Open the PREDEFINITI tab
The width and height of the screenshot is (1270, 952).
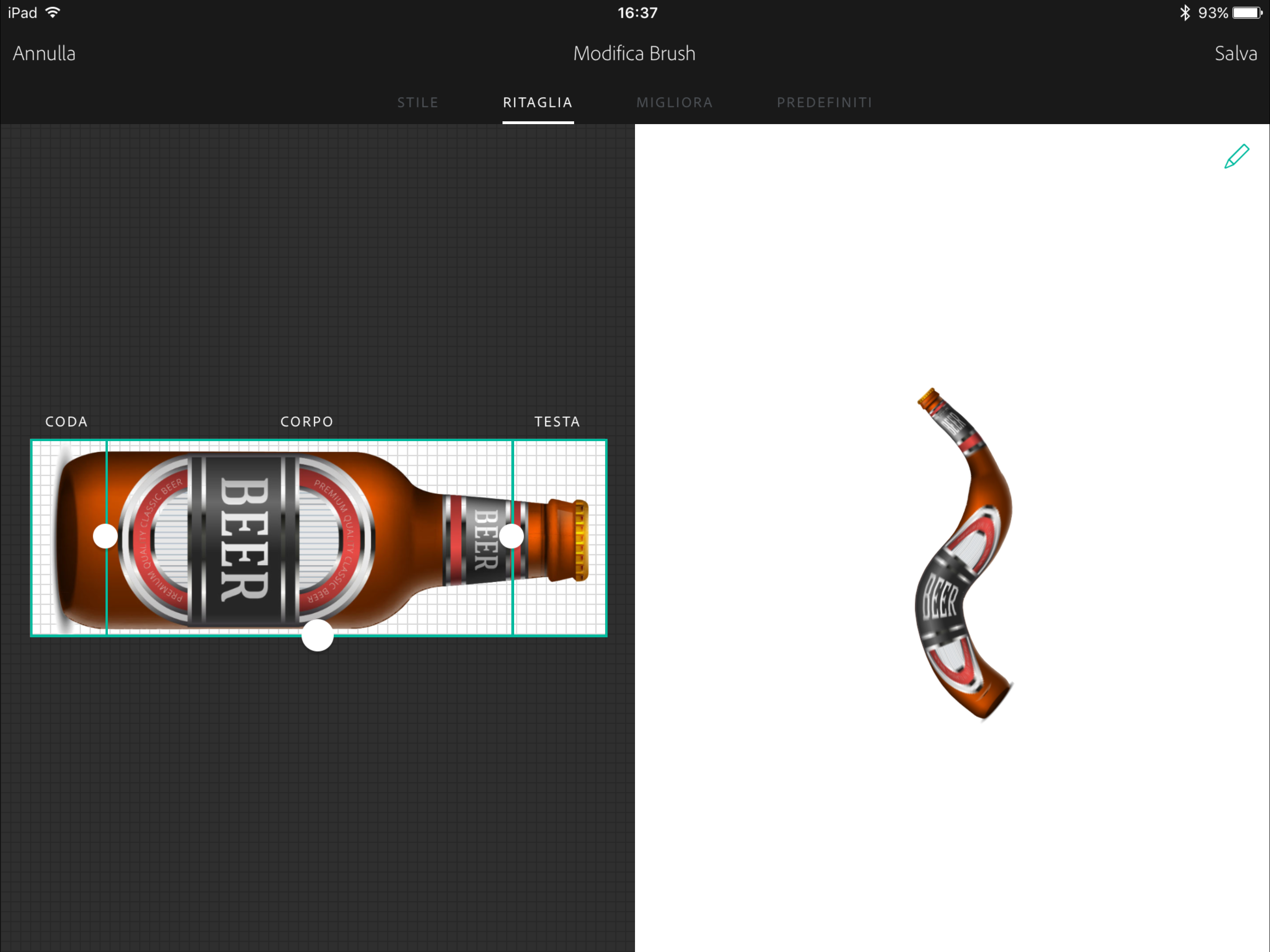click(x=824, y=103)
